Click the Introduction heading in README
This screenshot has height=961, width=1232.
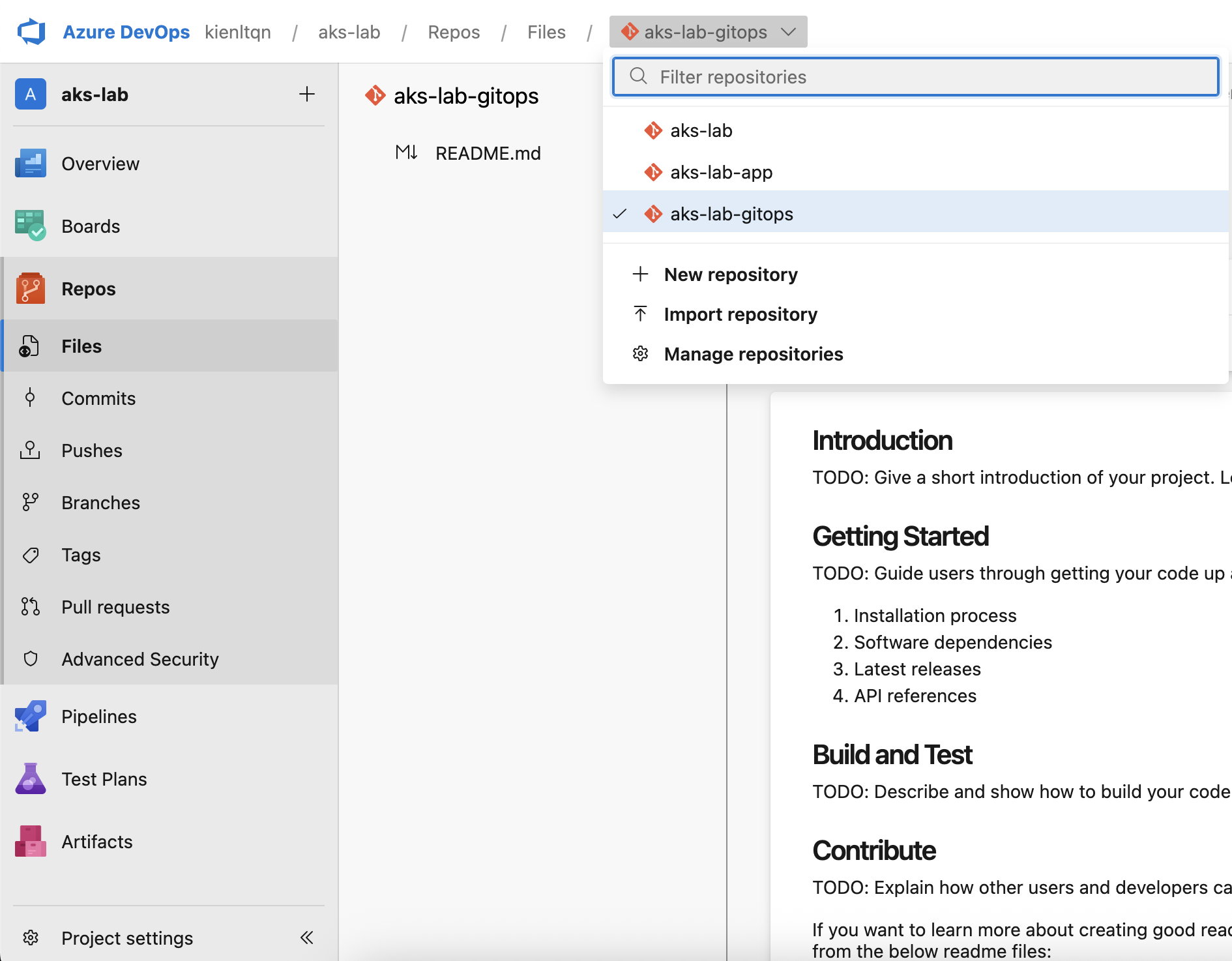click(883, 441)
